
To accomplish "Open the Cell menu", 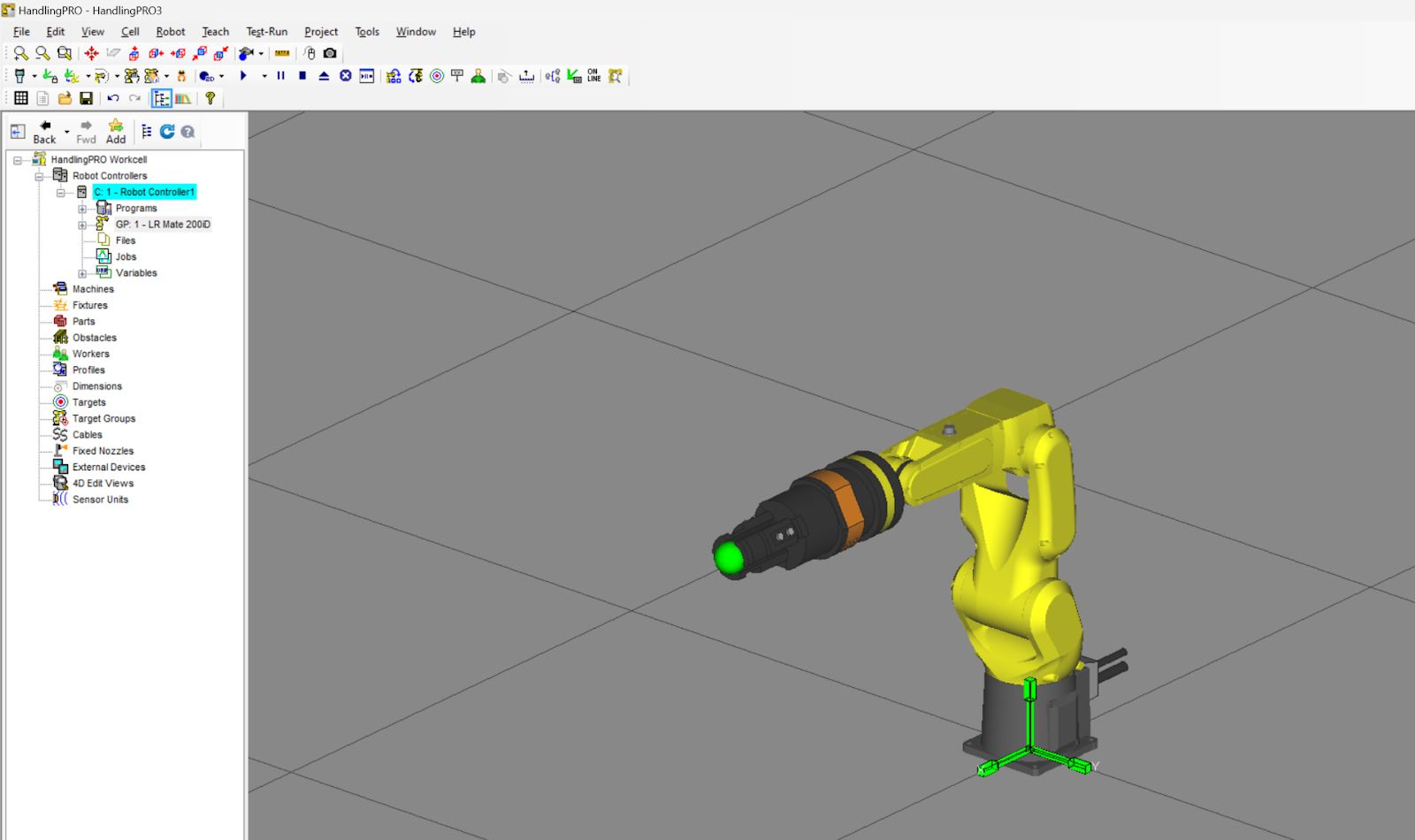I will (x=130, y=32).
